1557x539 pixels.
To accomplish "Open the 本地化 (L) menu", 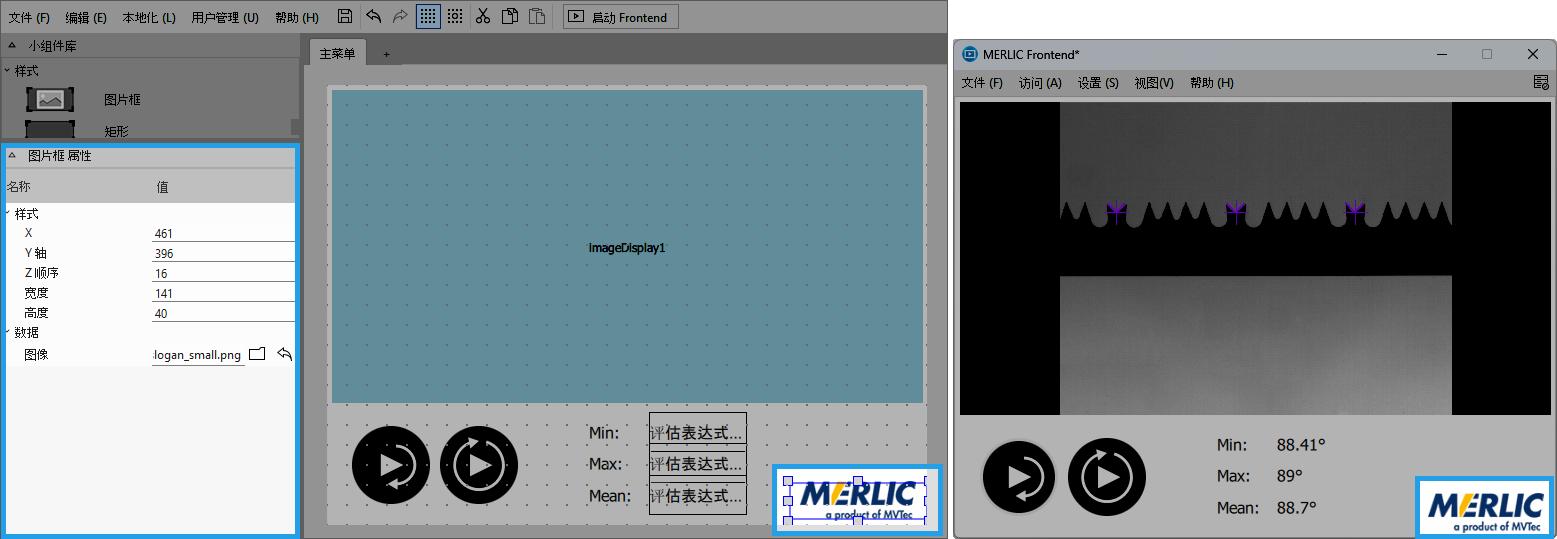I will (149, 17).
